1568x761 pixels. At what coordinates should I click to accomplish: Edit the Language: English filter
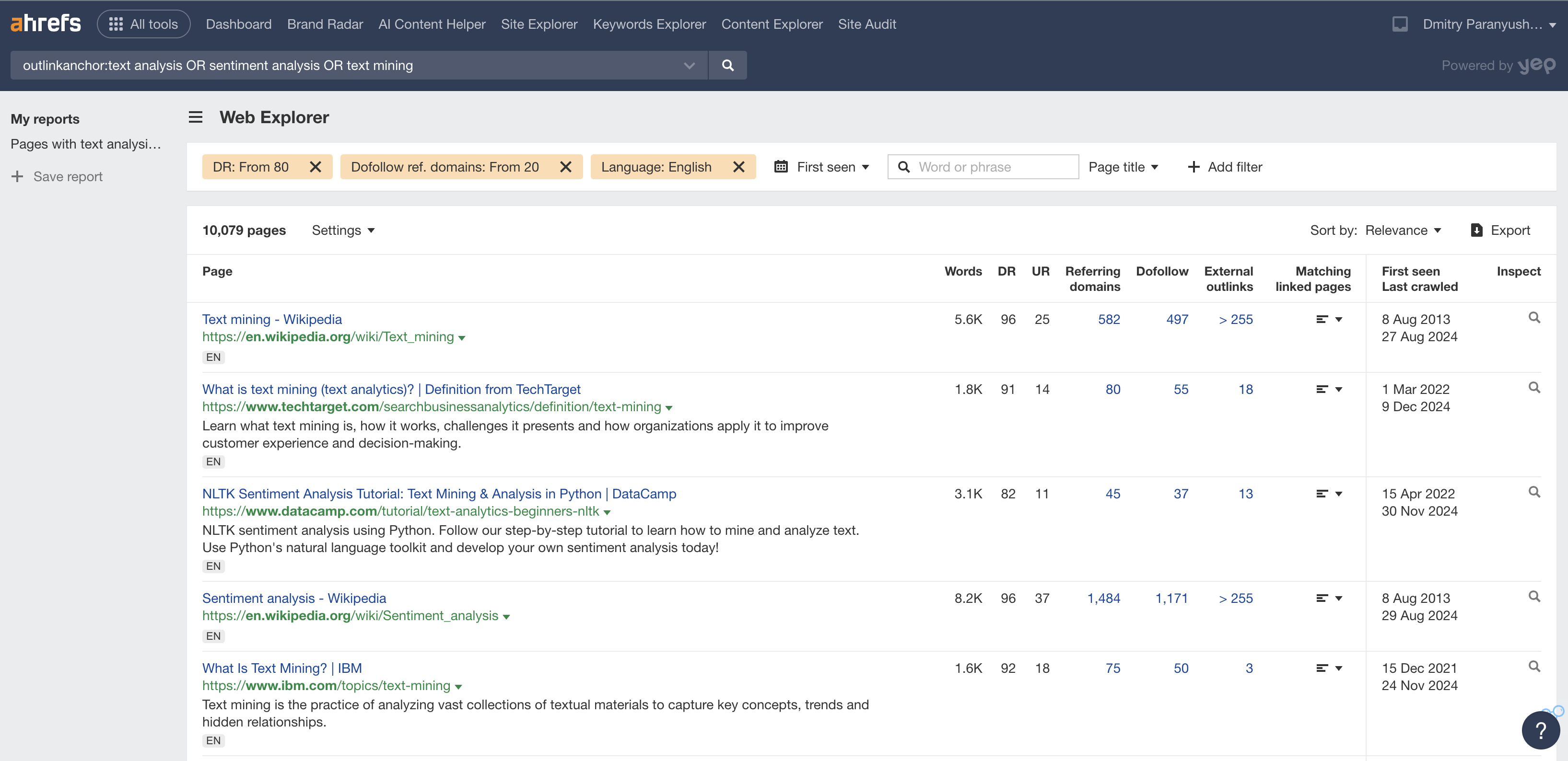point(656,167)
